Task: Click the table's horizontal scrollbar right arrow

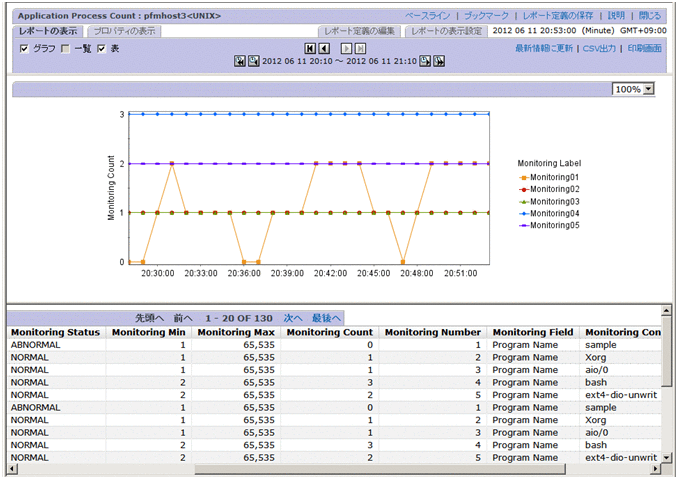Action: click(655, 468)
